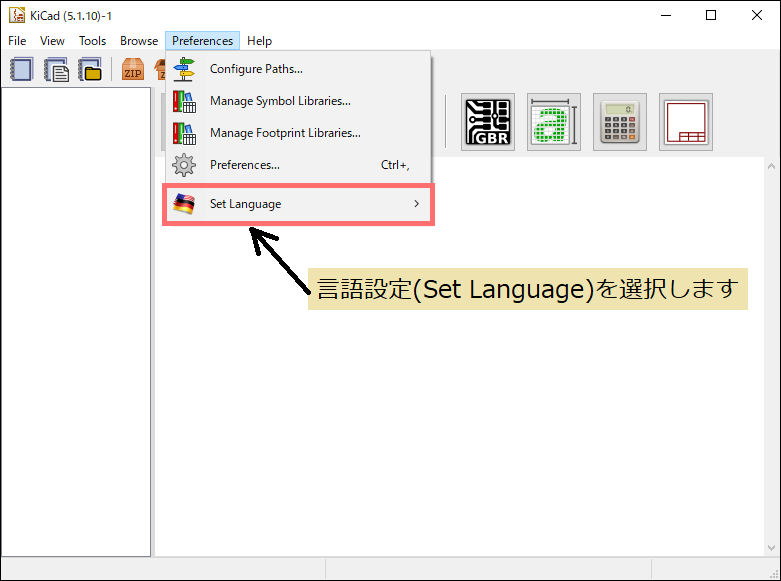Open the Tools menu
Screen dimensions: 781x581
[x=93, y=41]
